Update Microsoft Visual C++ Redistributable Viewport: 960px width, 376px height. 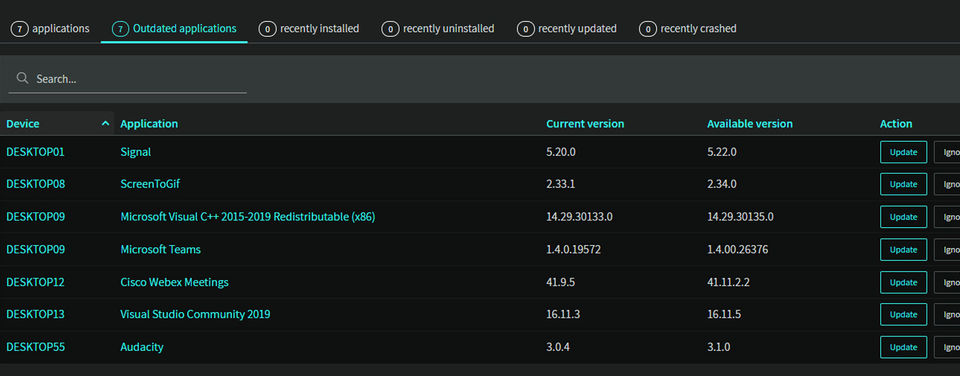point(903,217)
